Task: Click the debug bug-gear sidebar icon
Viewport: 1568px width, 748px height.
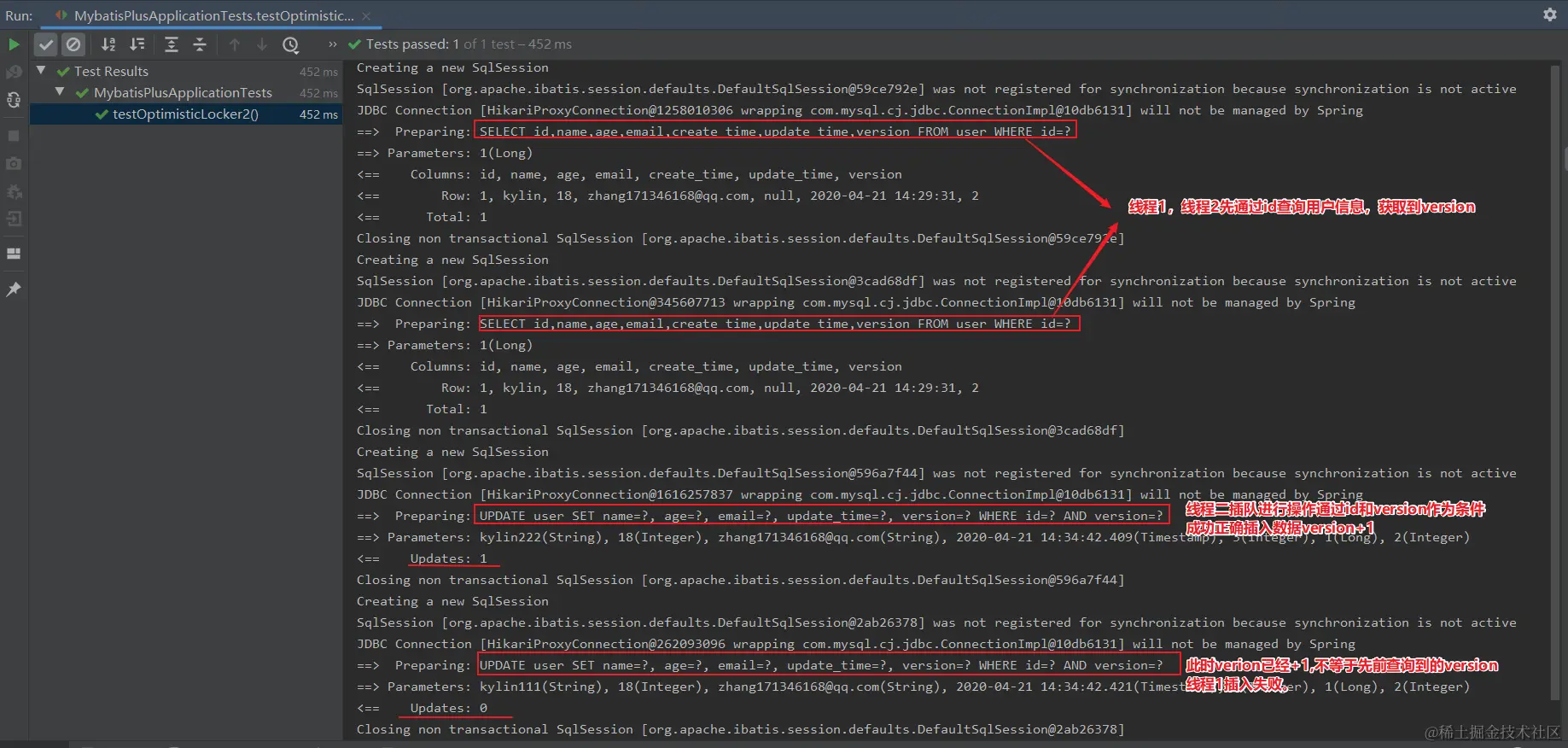Action: 14,191
